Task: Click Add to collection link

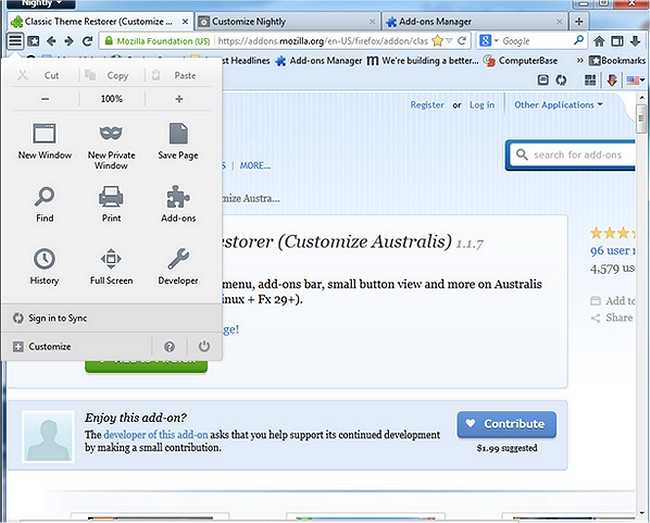Action: 613,301
